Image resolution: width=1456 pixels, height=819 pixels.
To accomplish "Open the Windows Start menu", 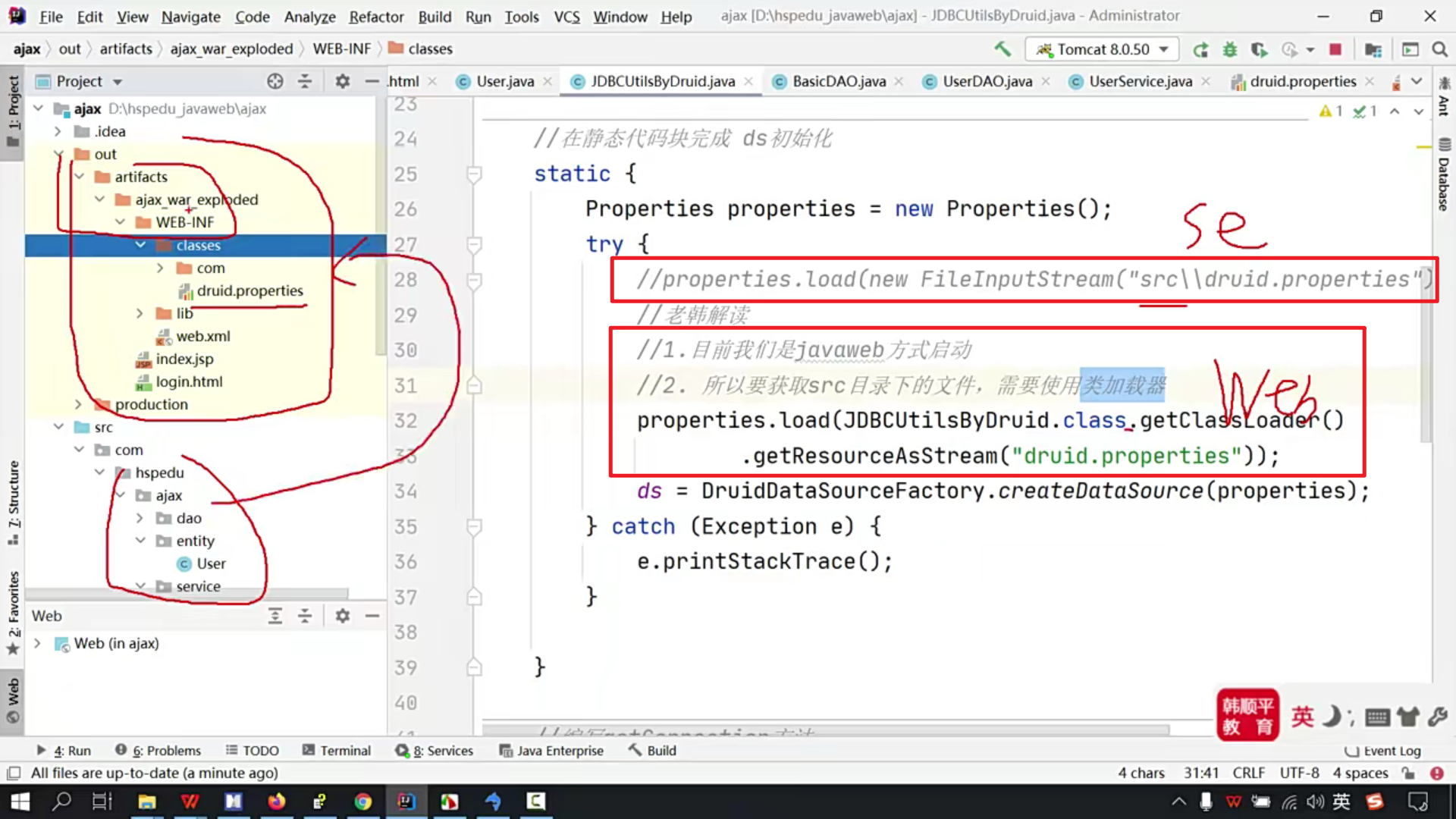I will [x=20, y=802].
